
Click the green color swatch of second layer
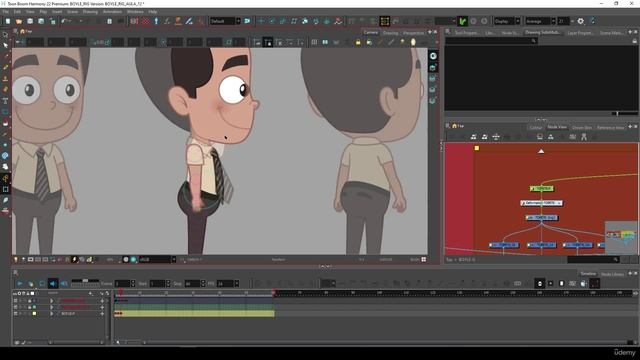pyautogui.click(x=34, y=307)
